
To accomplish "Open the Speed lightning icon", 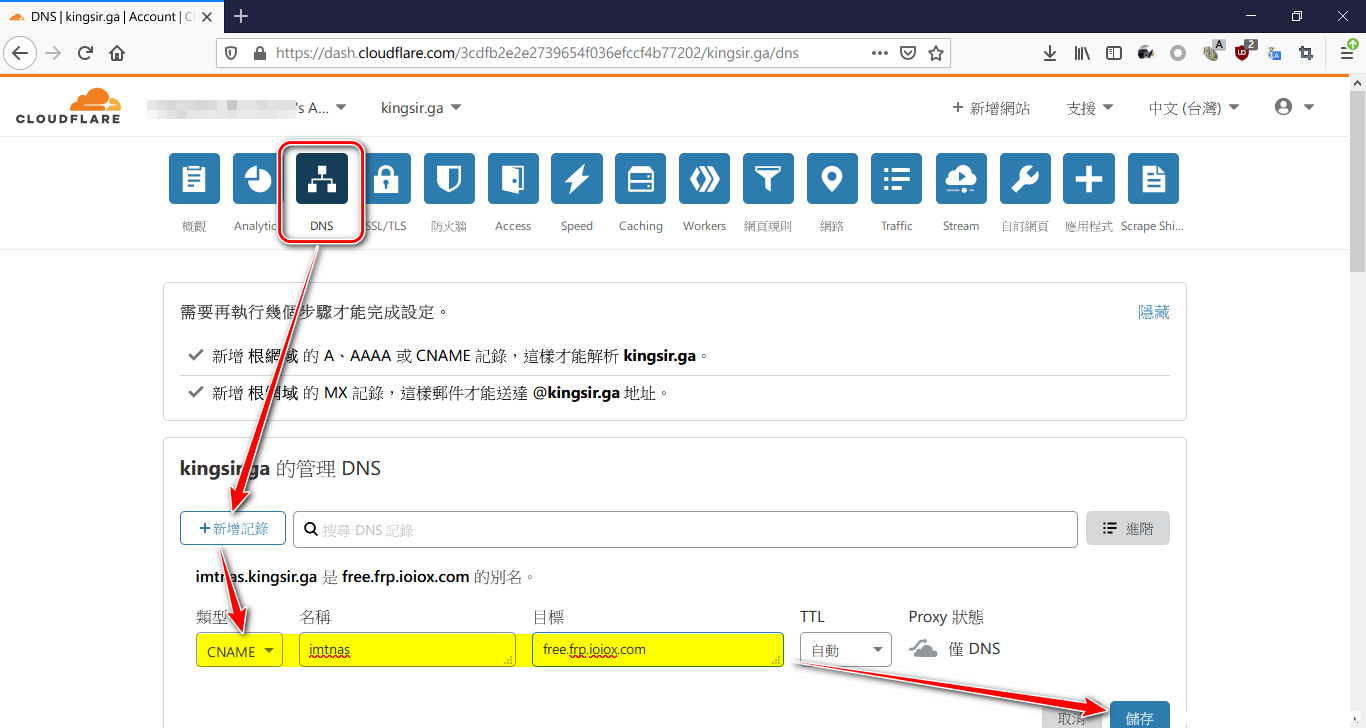I will click(x=577, y=179).
